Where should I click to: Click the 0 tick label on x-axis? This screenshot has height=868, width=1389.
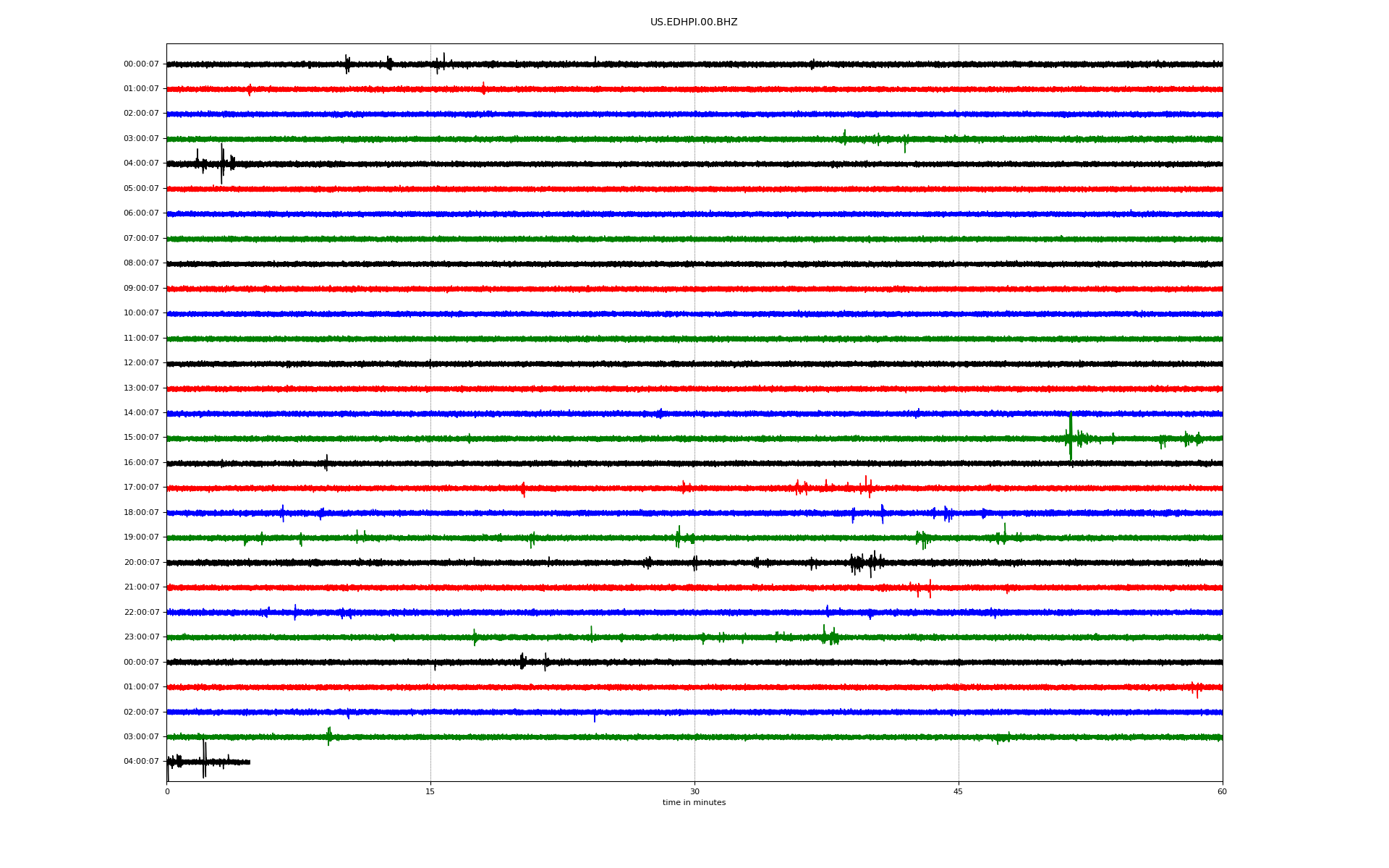(167, 791)
